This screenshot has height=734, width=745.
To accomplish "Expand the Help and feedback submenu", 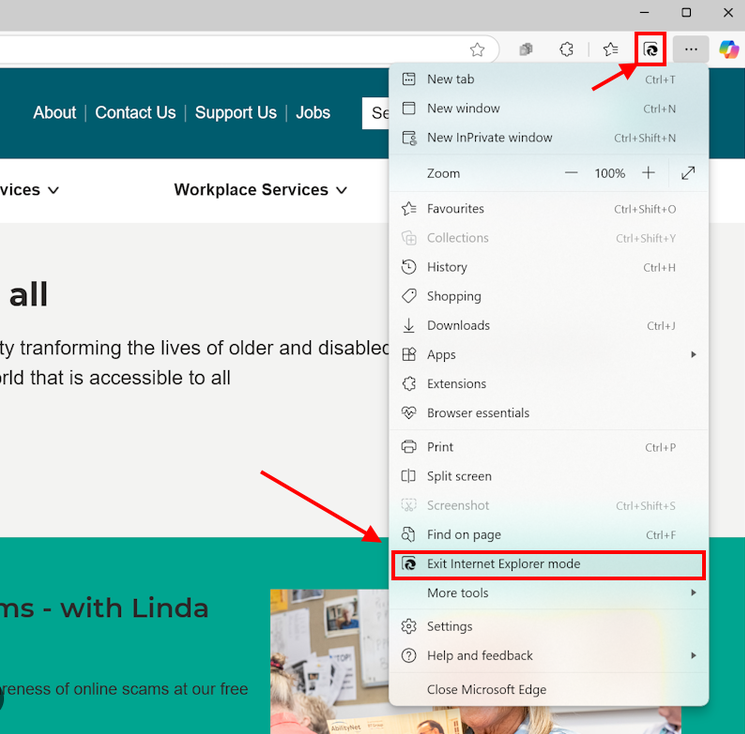I will [548, 656].
